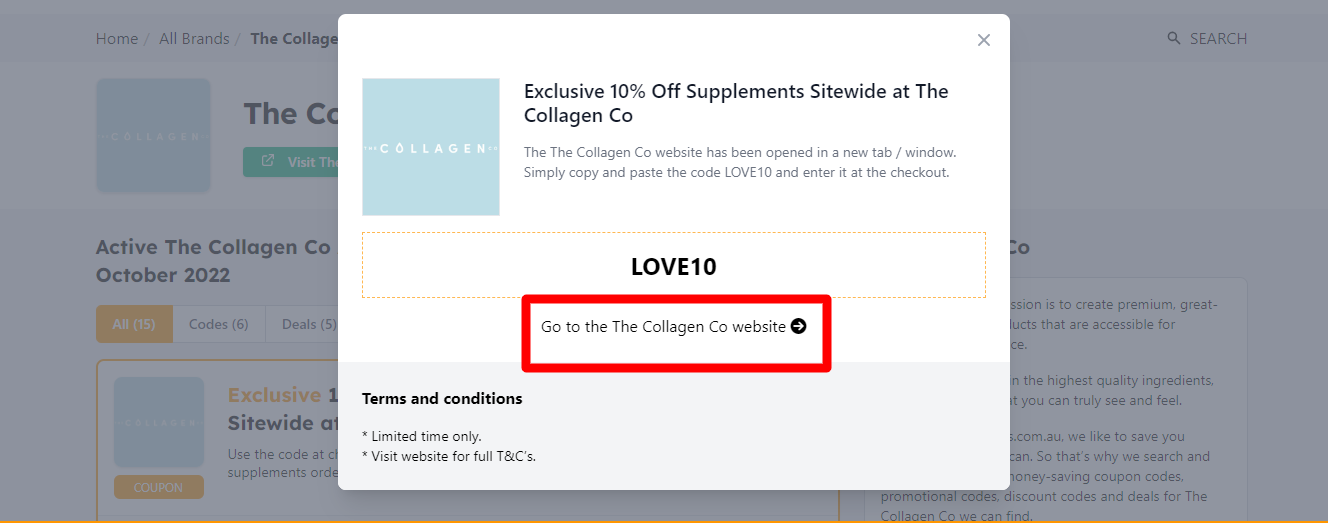Close the coupon popup with the X

pyautogui.click(x=984, y=40)
